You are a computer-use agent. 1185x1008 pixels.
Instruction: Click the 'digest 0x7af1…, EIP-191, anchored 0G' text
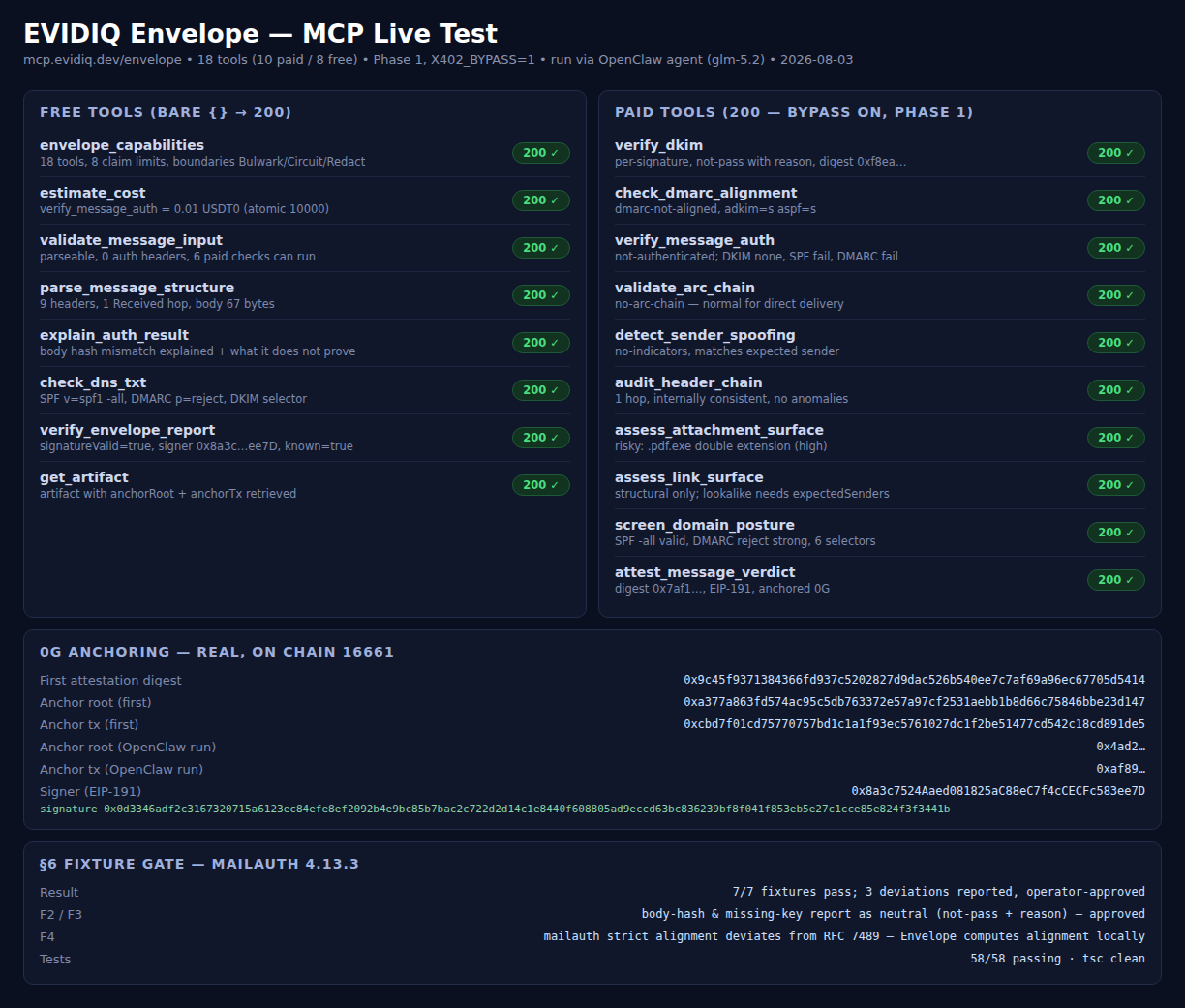(x=722, y=589)
